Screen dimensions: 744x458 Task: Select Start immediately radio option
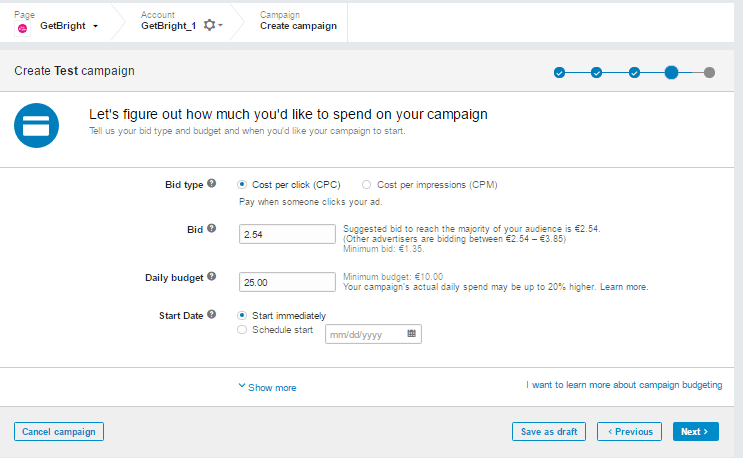coord(243,315)
